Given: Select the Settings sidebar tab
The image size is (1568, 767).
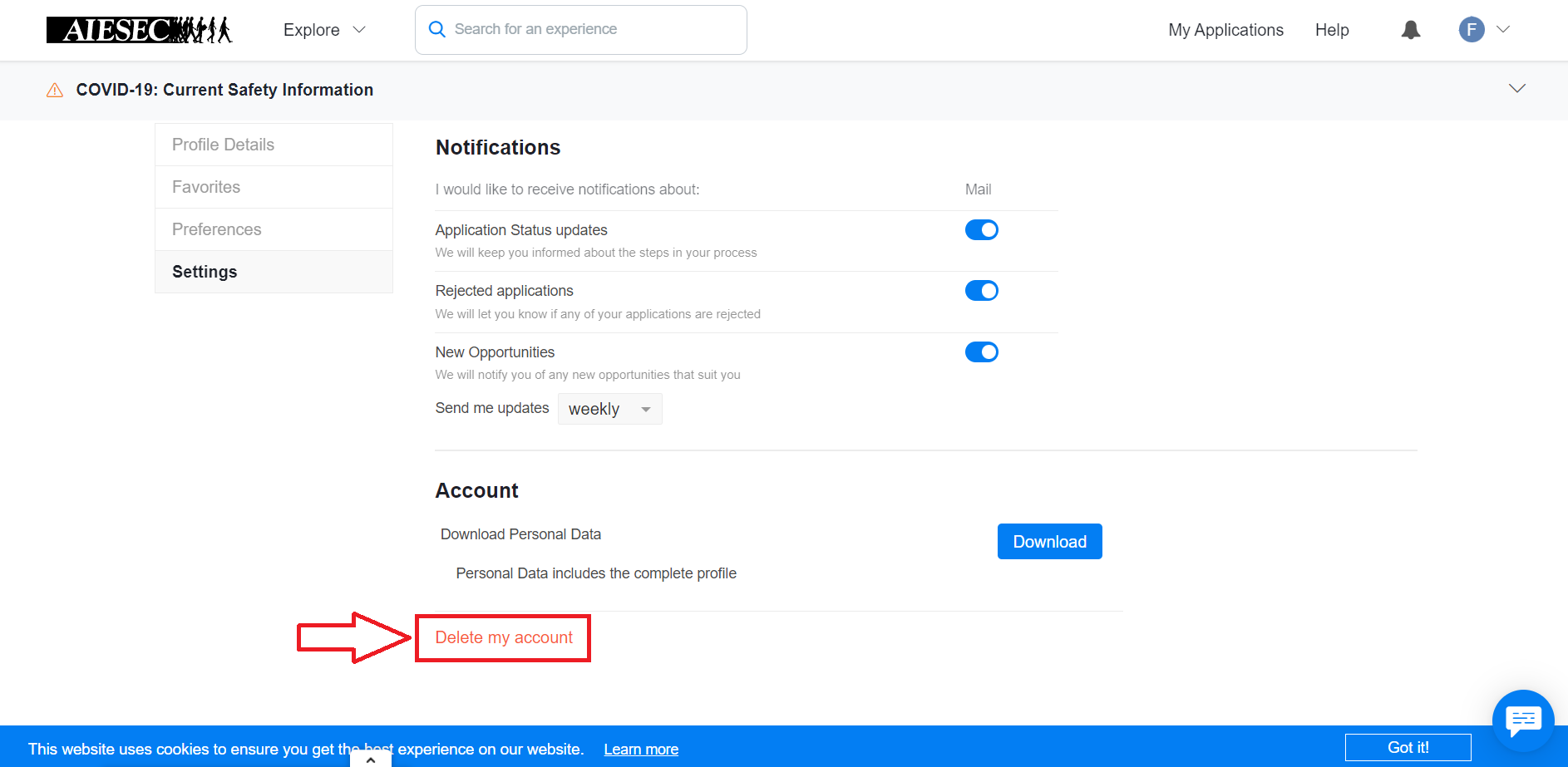Looking at the screenshot, I should [x=274, y=272].
